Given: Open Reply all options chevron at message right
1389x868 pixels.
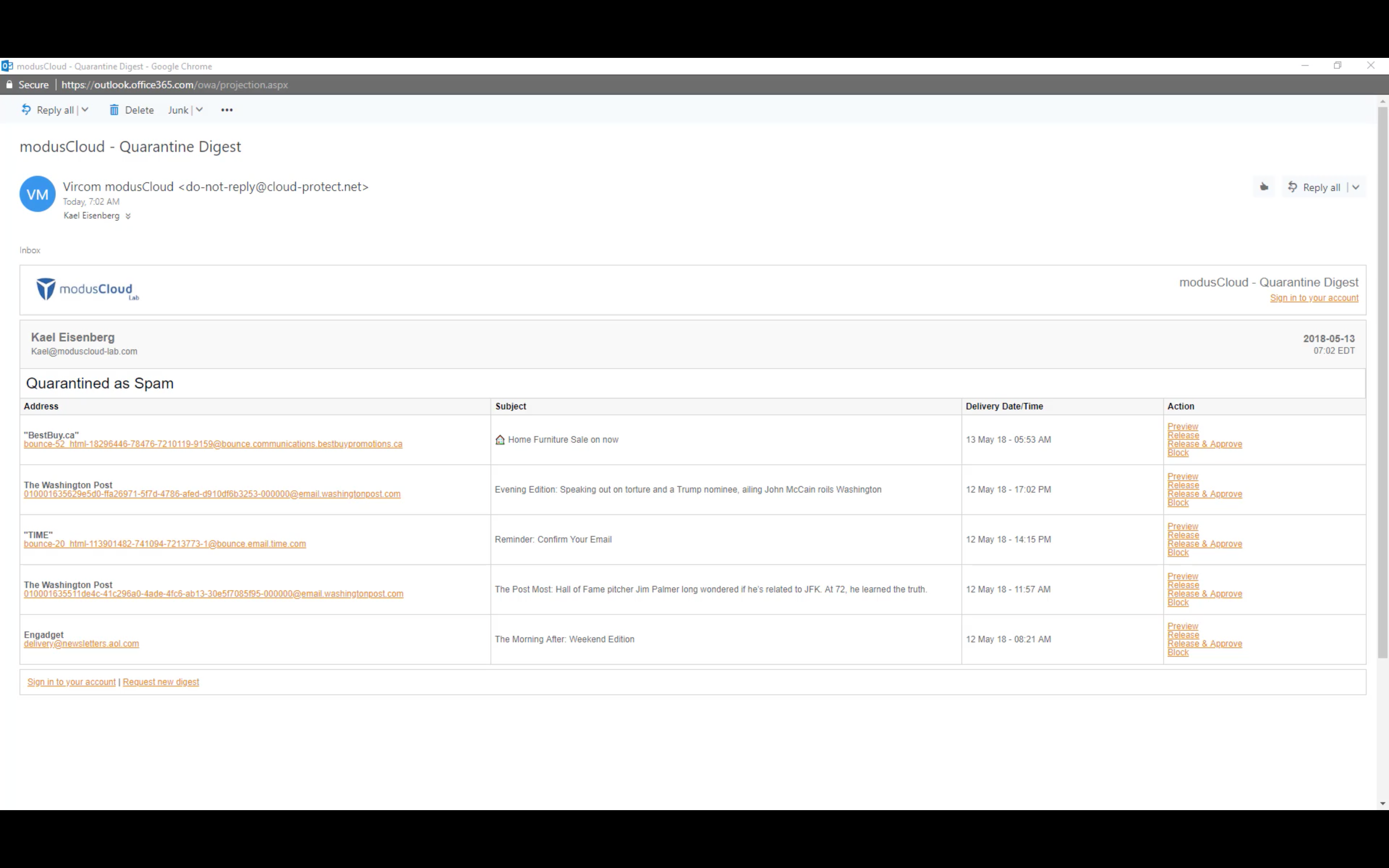Looking at the screenshot, I should 1356,187.
